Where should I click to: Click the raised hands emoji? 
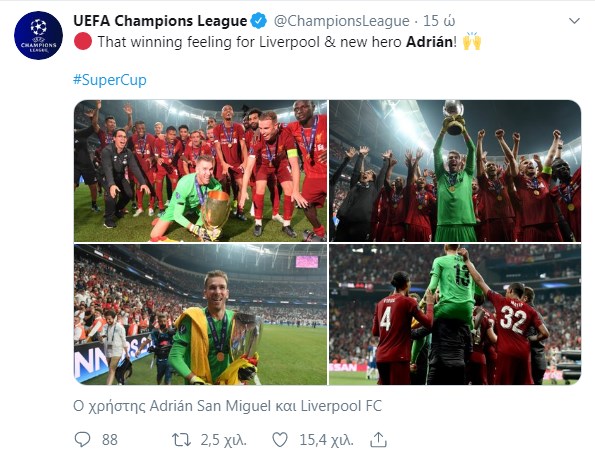(x=472, y=42)
